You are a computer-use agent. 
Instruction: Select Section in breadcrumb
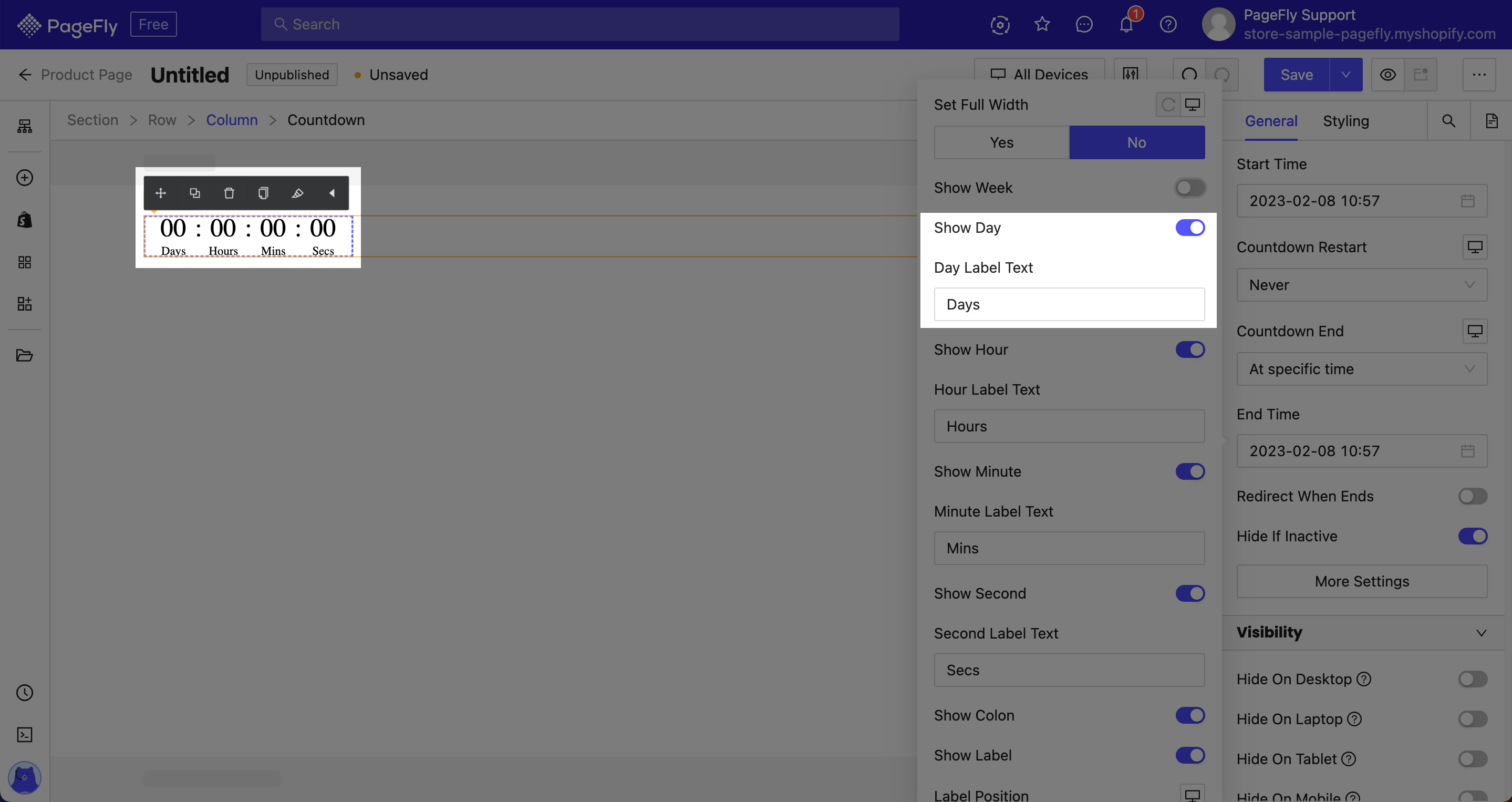click(93, 120)
